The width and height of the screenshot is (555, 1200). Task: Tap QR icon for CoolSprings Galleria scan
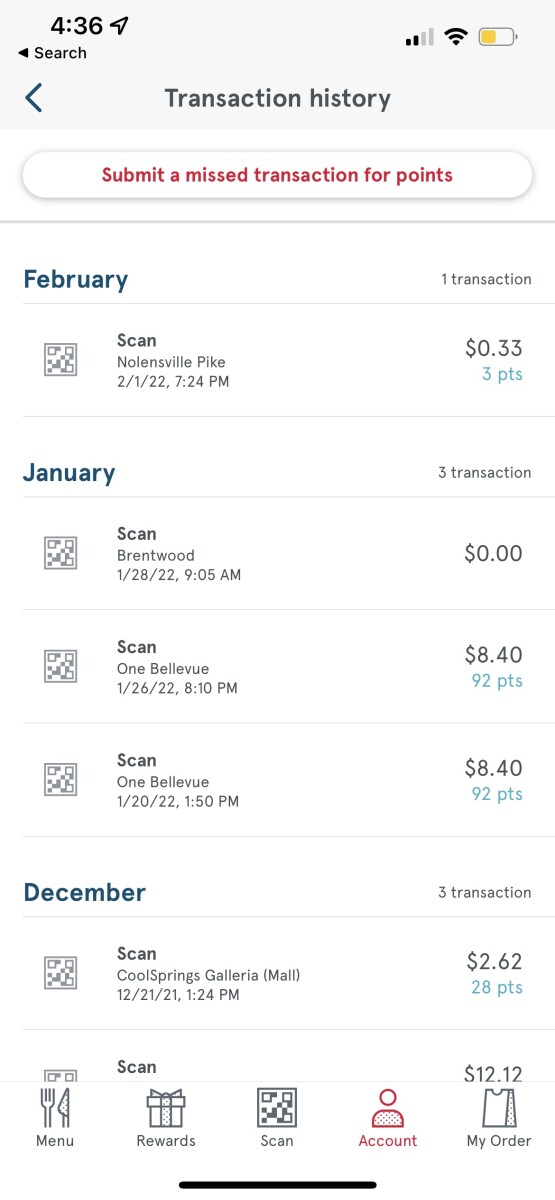pyautogui.click(x=61, y=973)
